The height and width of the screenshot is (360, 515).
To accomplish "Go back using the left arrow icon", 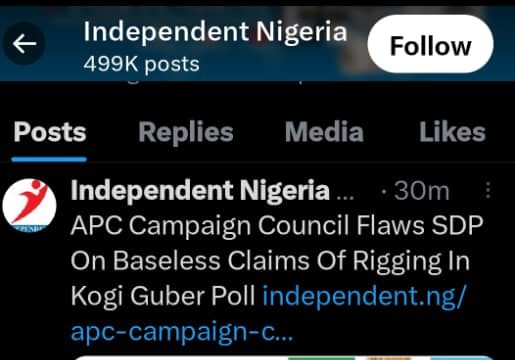I will coord(24,44).
